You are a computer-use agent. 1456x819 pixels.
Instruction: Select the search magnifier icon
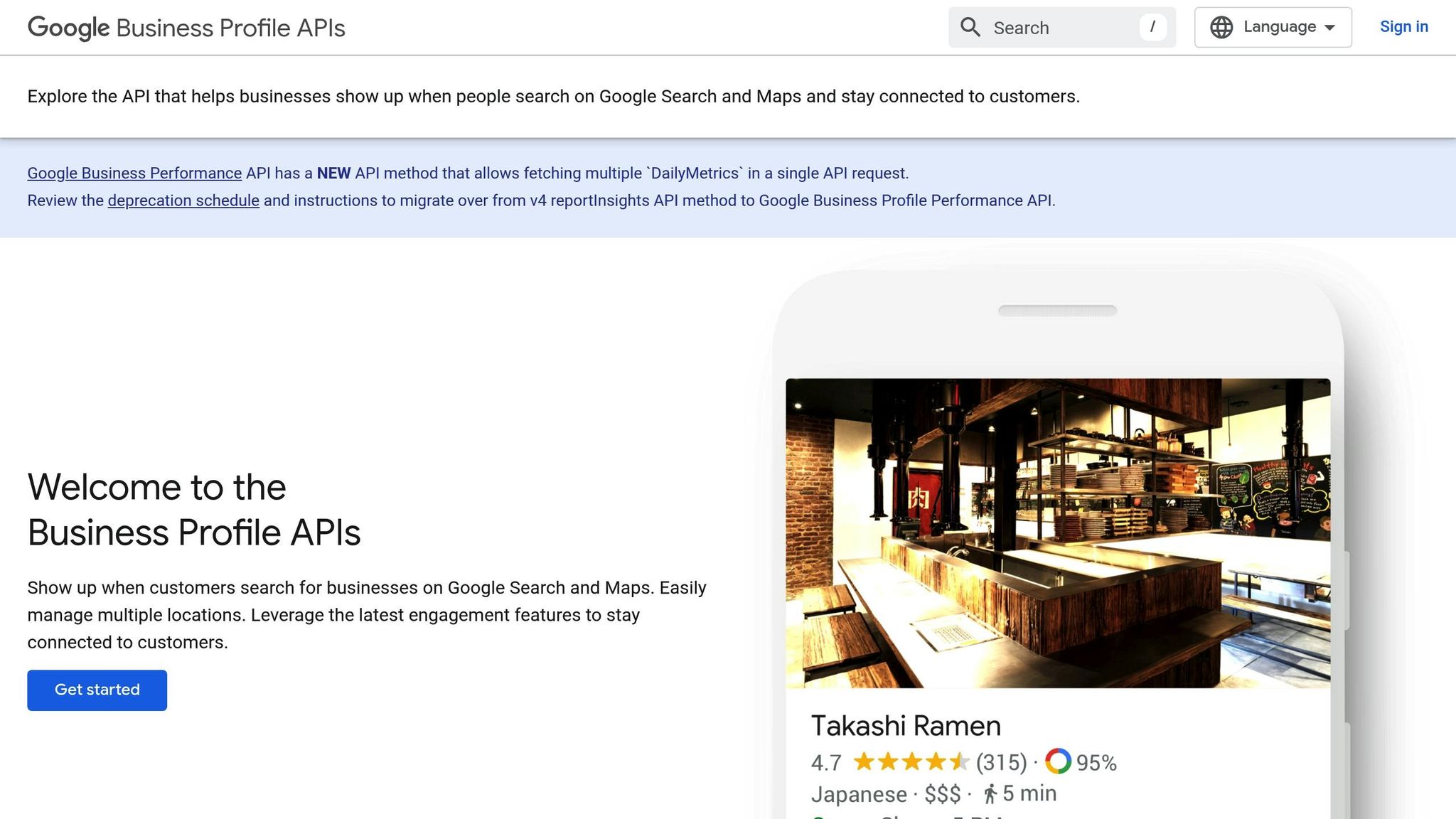[x=970, y=27]
